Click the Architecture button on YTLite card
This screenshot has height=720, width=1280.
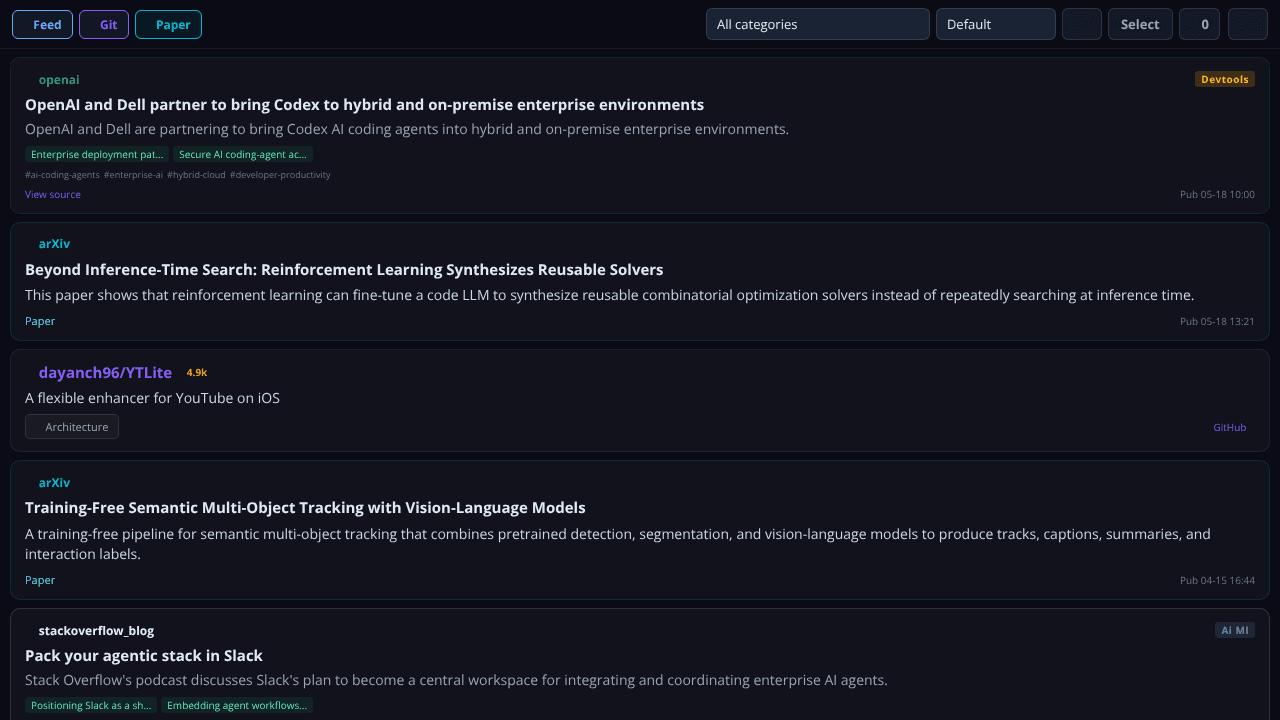(72, 427)
